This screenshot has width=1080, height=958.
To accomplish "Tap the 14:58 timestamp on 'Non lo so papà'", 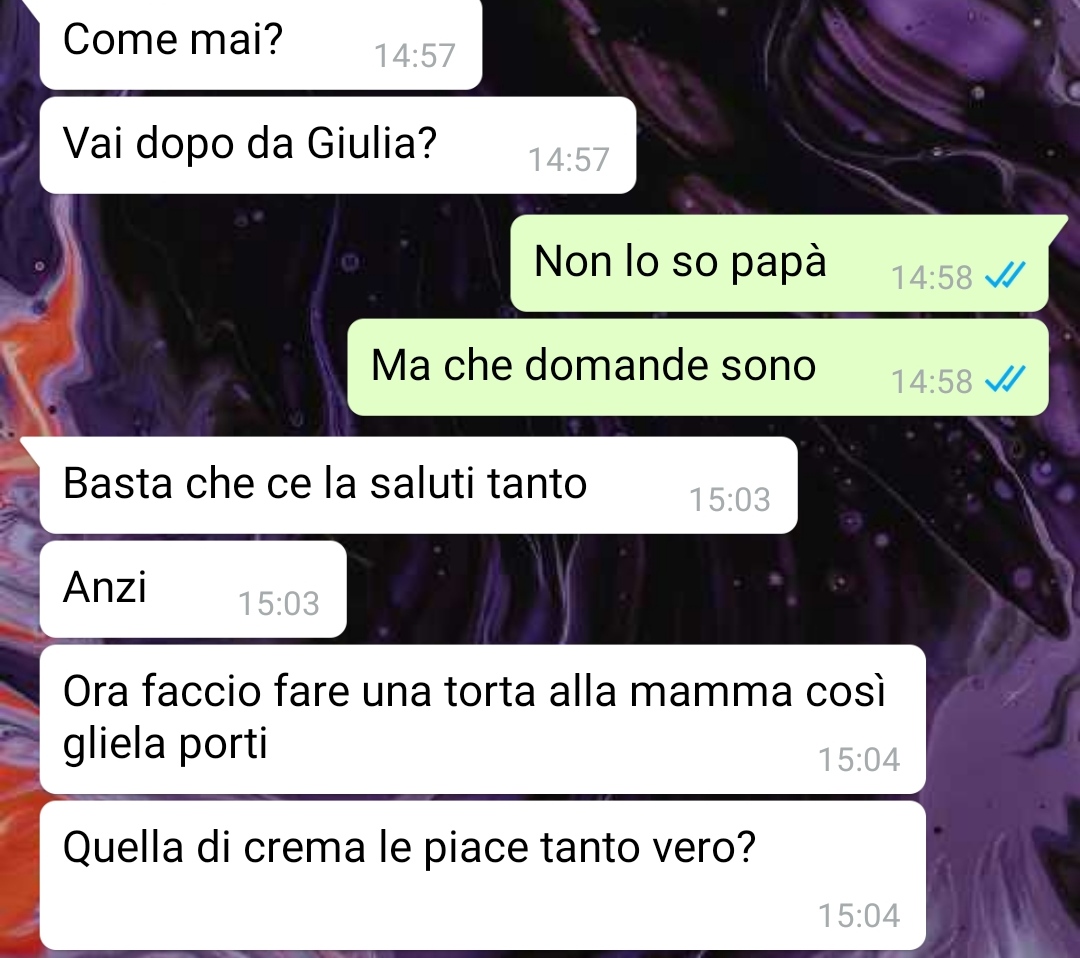I will tap(931, 278).
